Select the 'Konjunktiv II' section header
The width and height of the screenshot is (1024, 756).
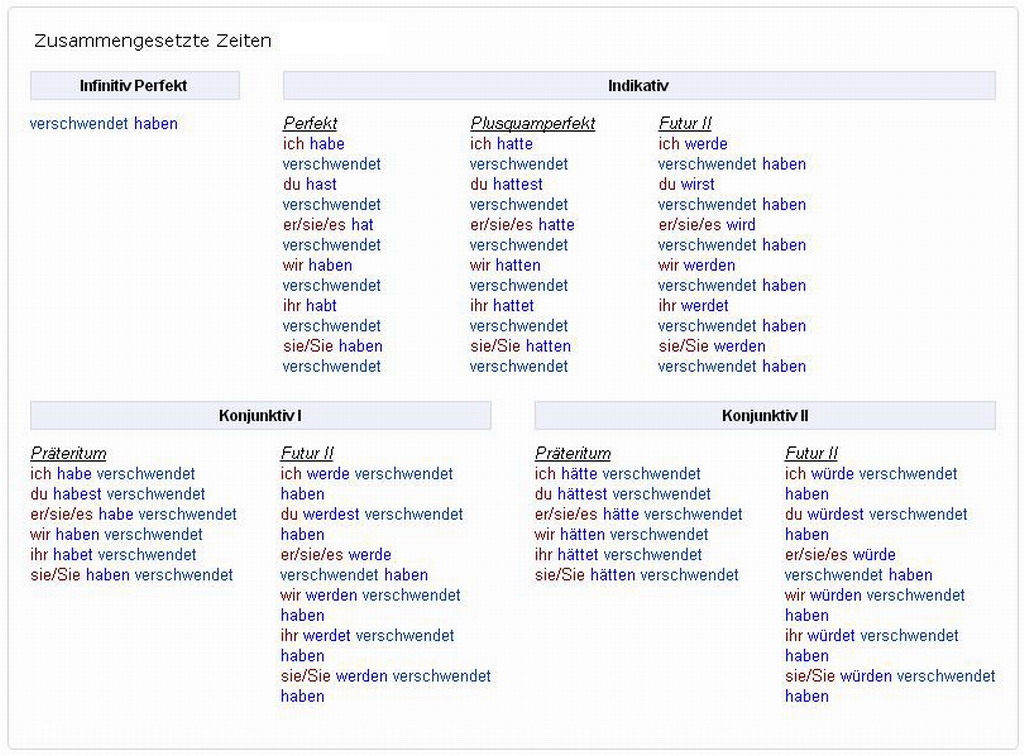(x=764, y=416)
